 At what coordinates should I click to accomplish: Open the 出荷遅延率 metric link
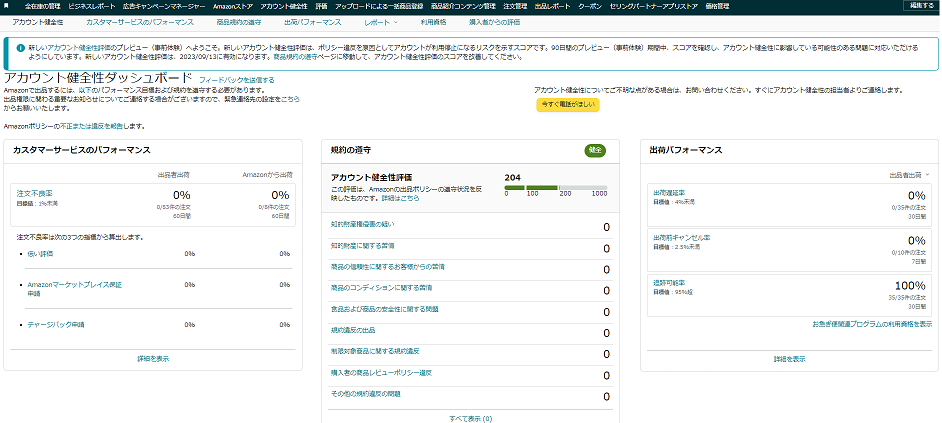tap(669, 193)
